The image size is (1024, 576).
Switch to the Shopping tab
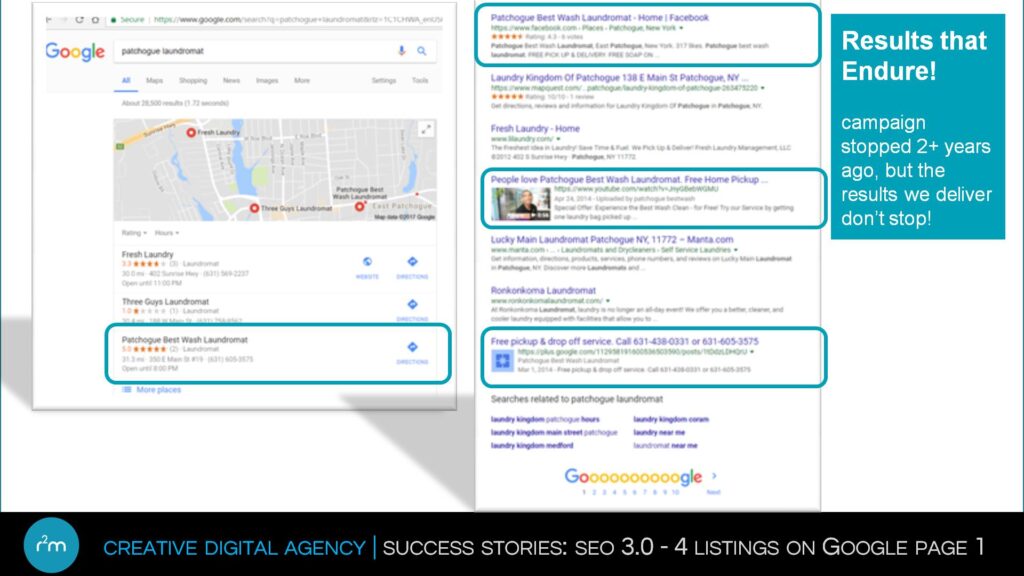pos(193,80)
